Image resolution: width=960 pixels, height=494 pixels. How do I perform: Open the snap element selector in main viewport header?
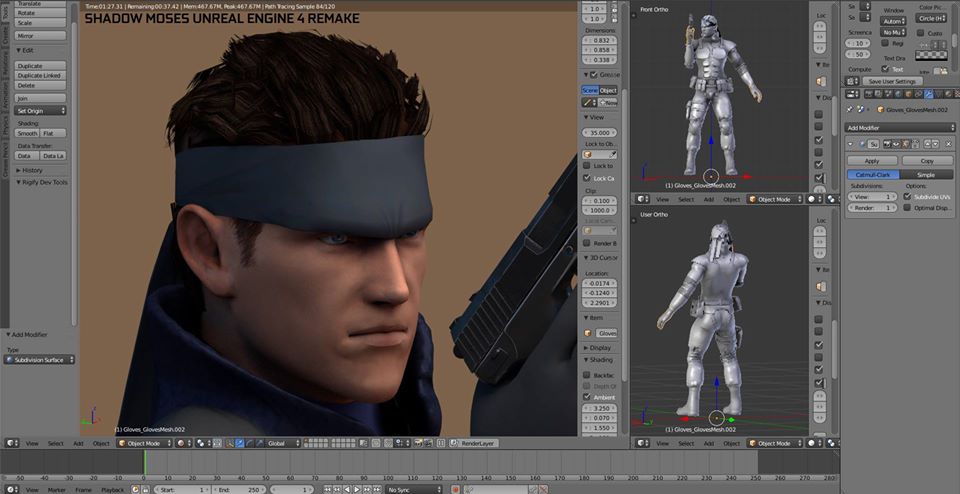click(402, 443)
